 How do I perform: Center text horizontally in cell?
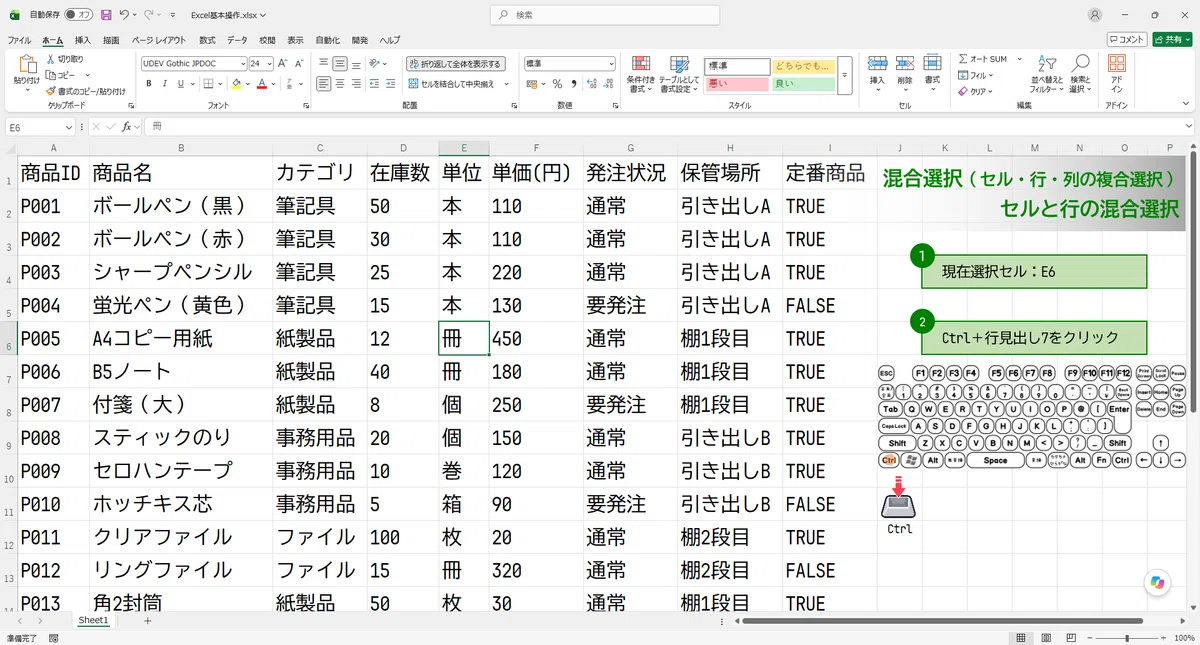[x=340, y=84]
